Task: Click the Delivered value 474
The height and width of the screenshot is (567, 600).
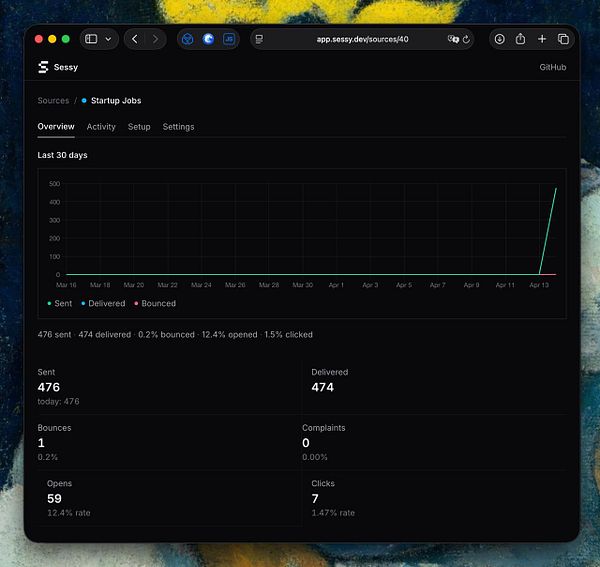Action: [323, 387]
